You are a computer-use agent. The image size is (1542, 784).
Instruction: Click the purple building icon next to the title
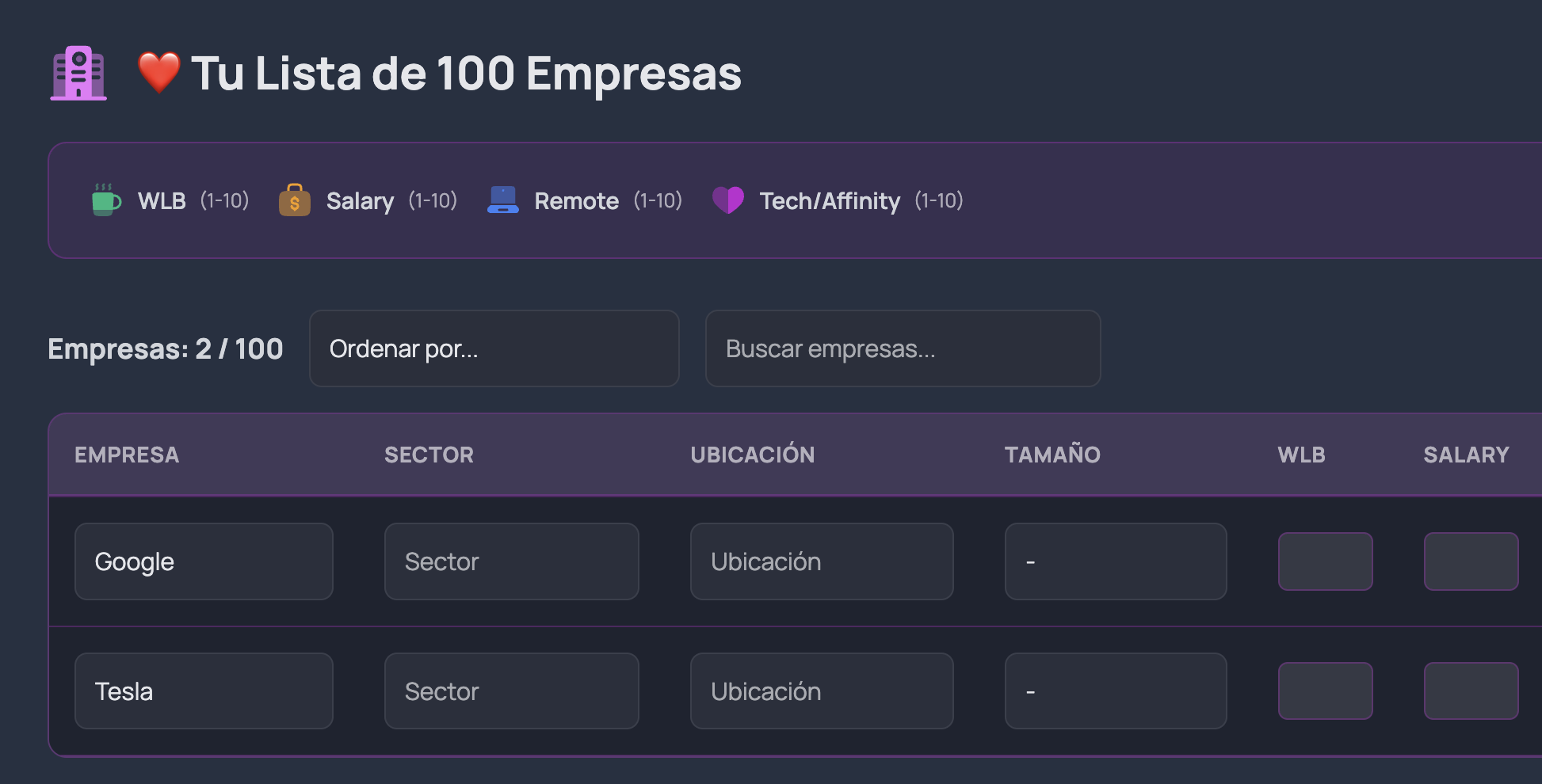click(x=78, y=73)
